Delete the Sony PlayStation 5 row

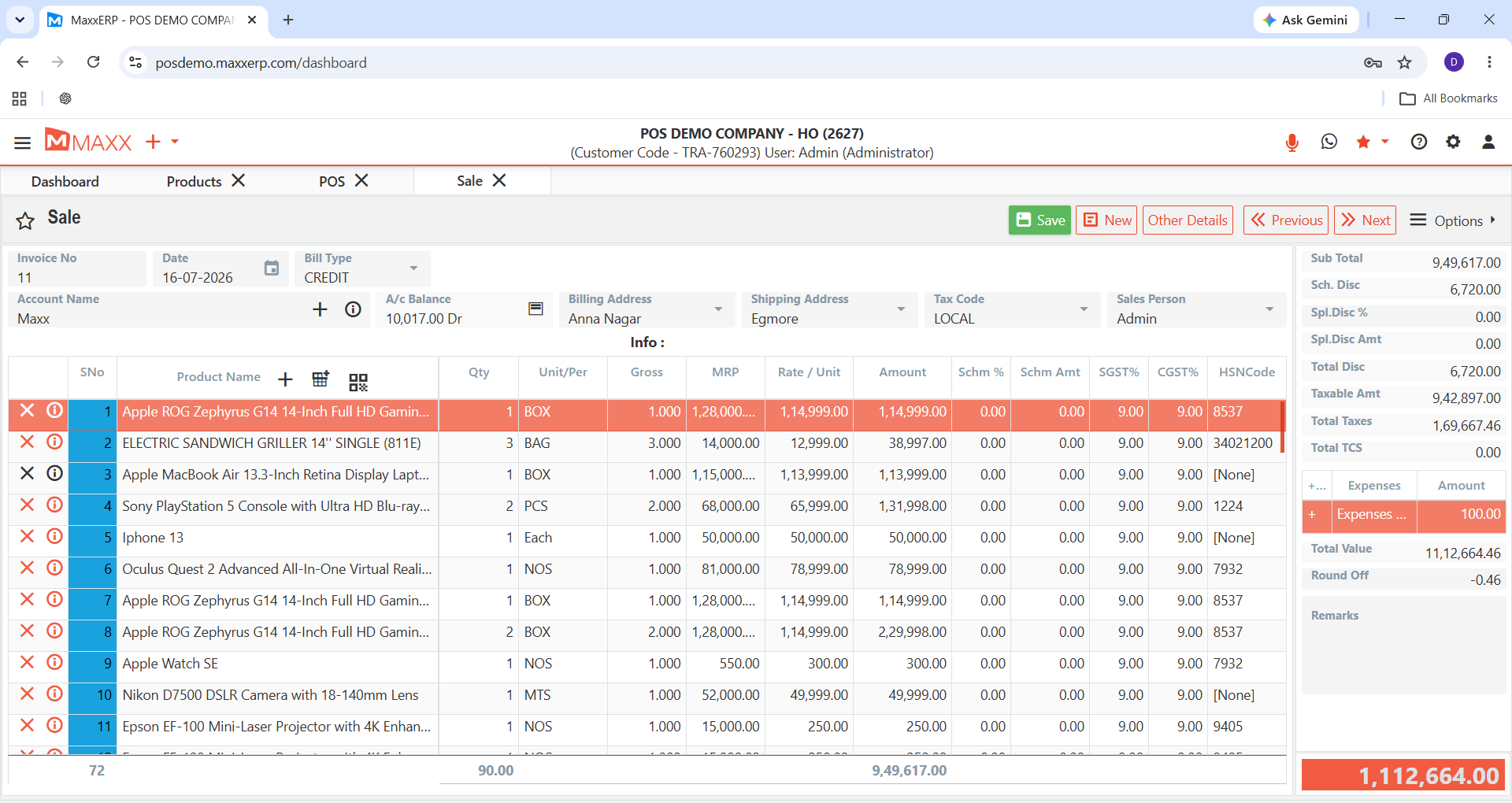point(27,505)
